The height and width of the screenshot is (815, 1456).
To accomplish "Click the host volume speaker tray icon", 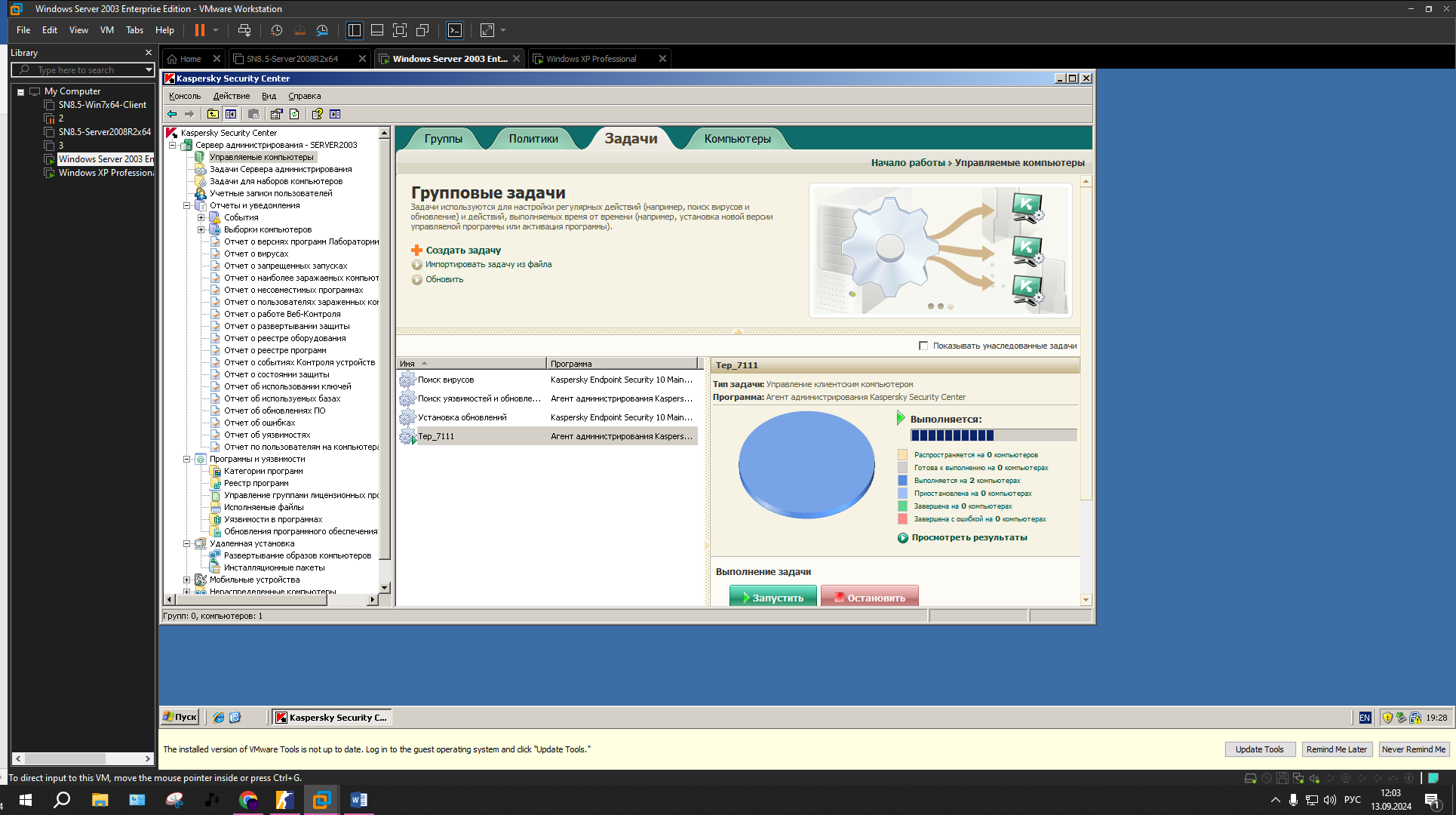I will click(x=1329, y=800).
